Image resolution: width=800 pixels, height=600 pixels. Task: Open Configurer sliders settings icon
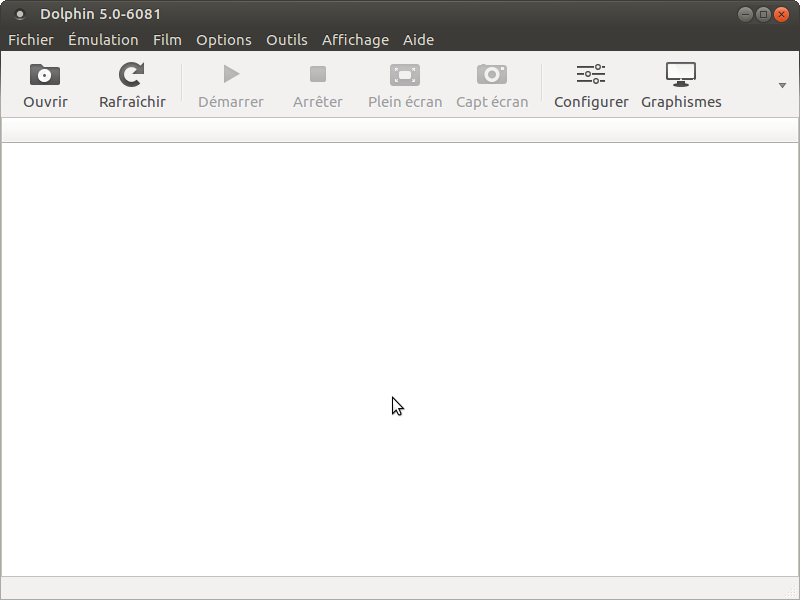(x=591, y=74)
